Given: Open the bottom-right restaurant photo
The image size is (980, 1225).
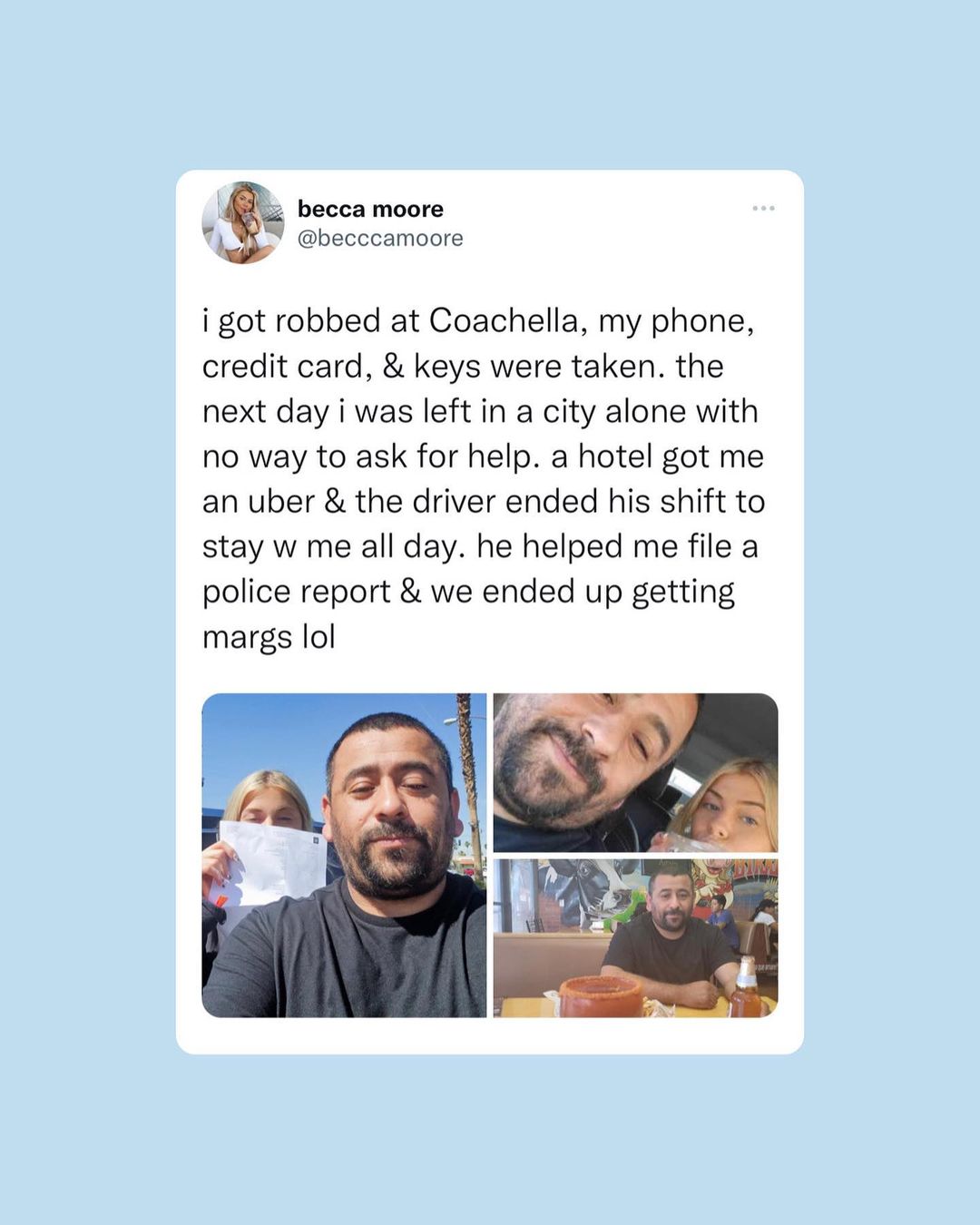Looking at the screenshot, I should [x=635, y=938].
